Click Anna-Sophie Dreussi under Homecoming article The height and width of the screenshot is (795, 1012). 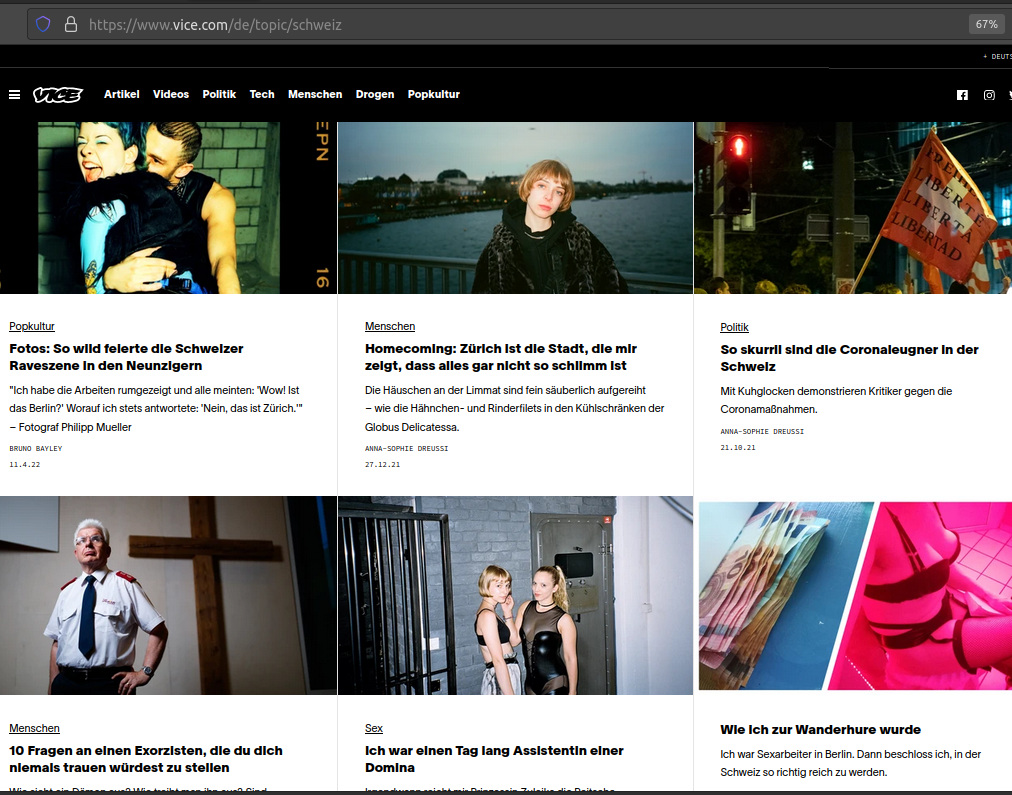407,448
